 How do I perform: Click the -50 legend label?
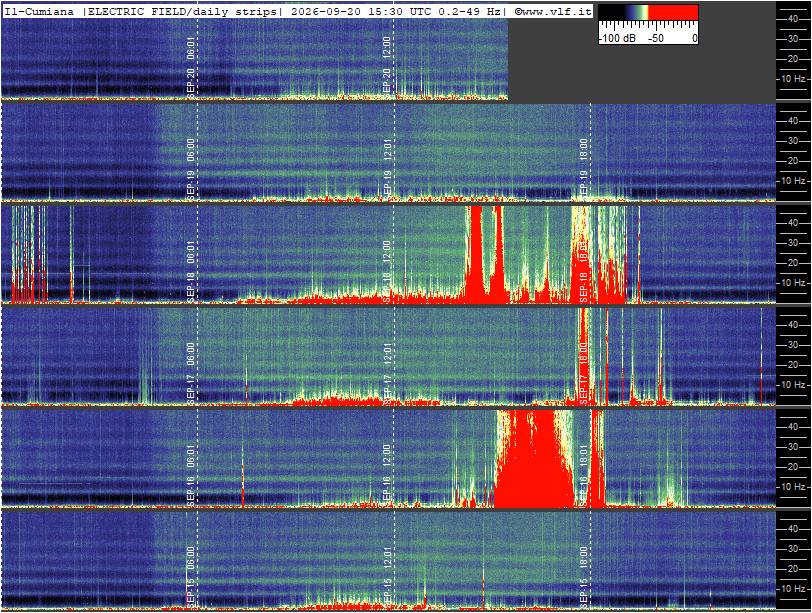[655, 38]
